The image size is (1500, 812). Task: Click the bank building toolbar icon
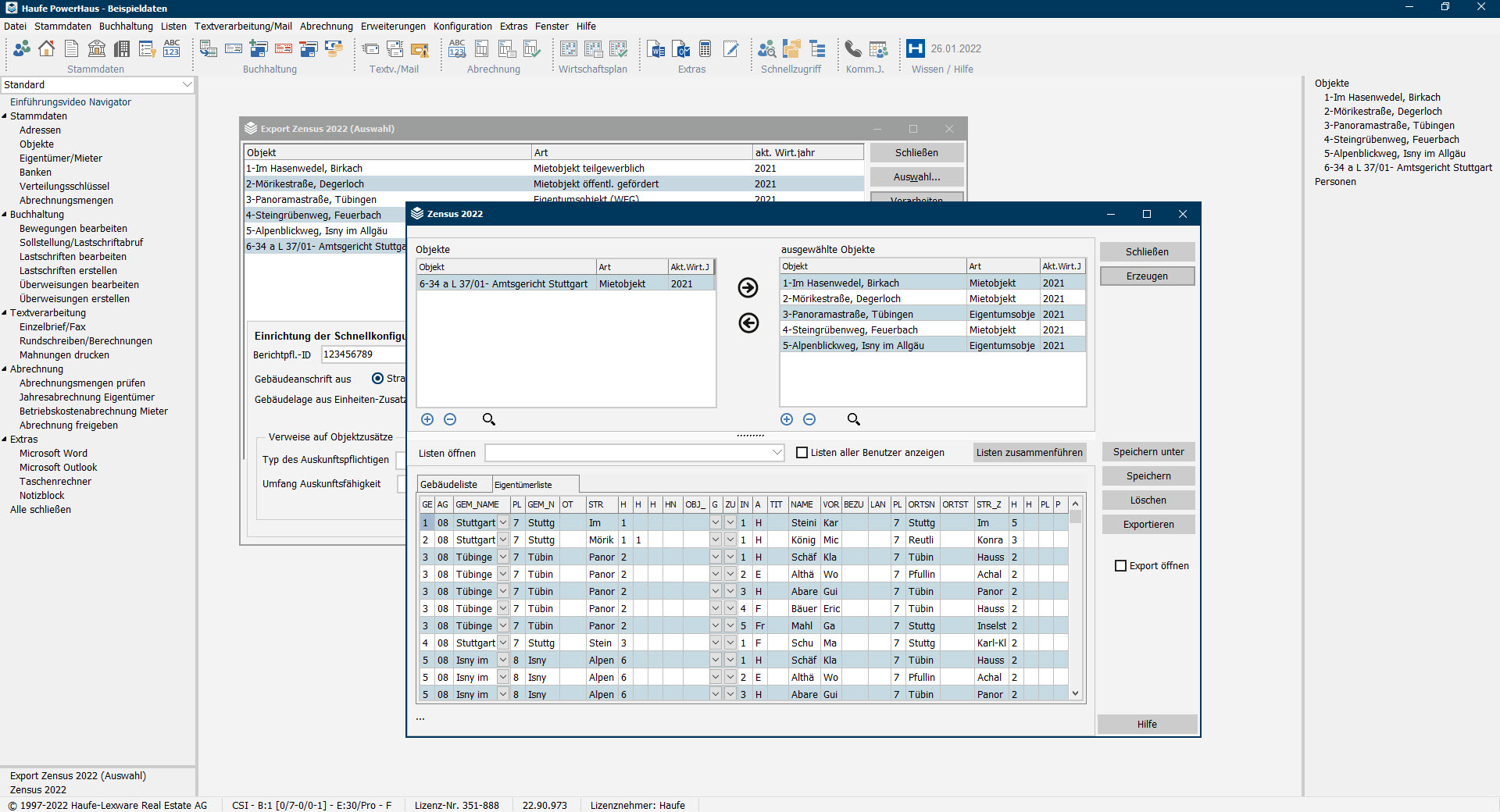(97, 48)
